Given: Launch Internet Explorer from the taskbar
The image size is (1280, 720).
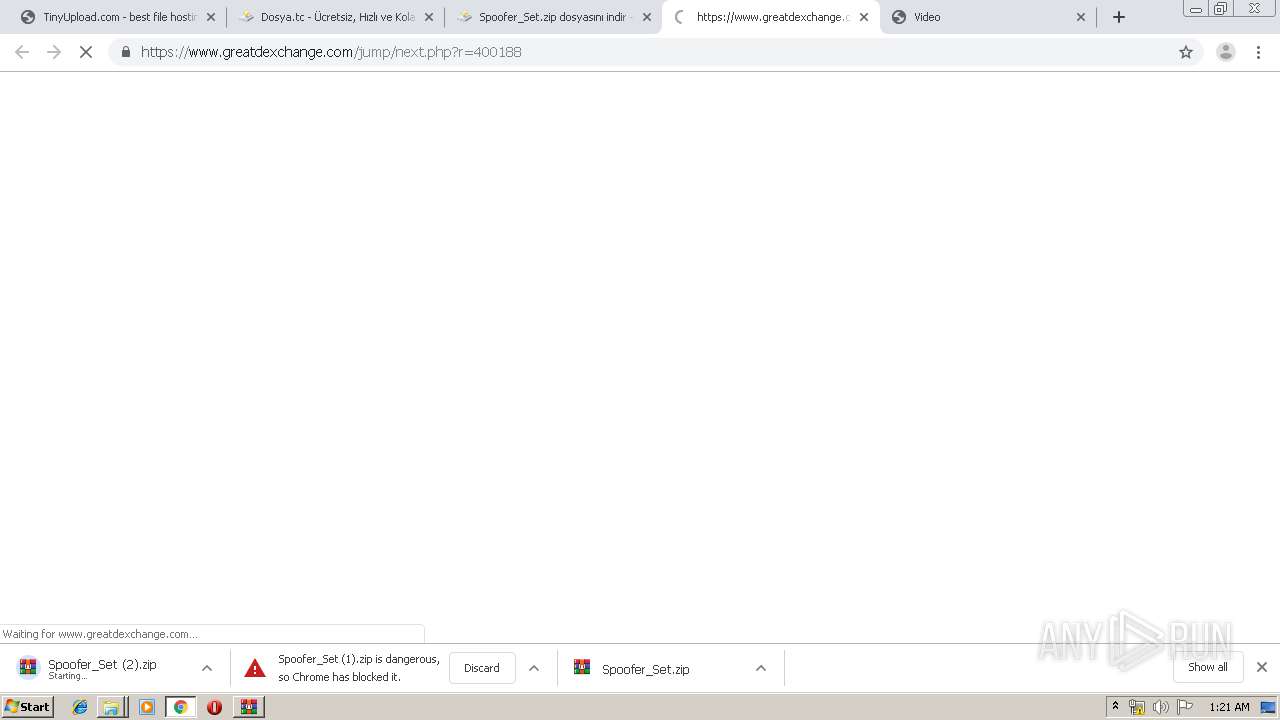Looking at the screenshot, I should coord(80,707).
